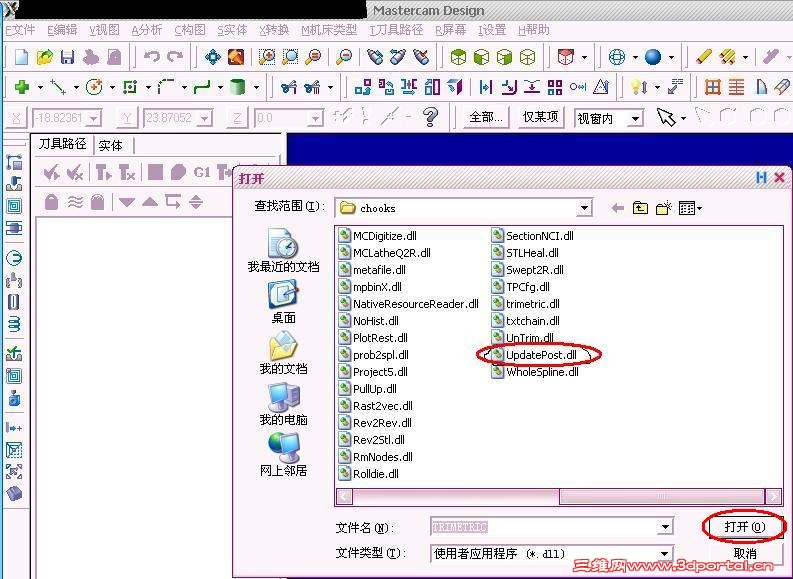This screenshot has width=793, height=579.
Task: Click the down triangle icon in toolpath manager
Action: click(126, 202)
